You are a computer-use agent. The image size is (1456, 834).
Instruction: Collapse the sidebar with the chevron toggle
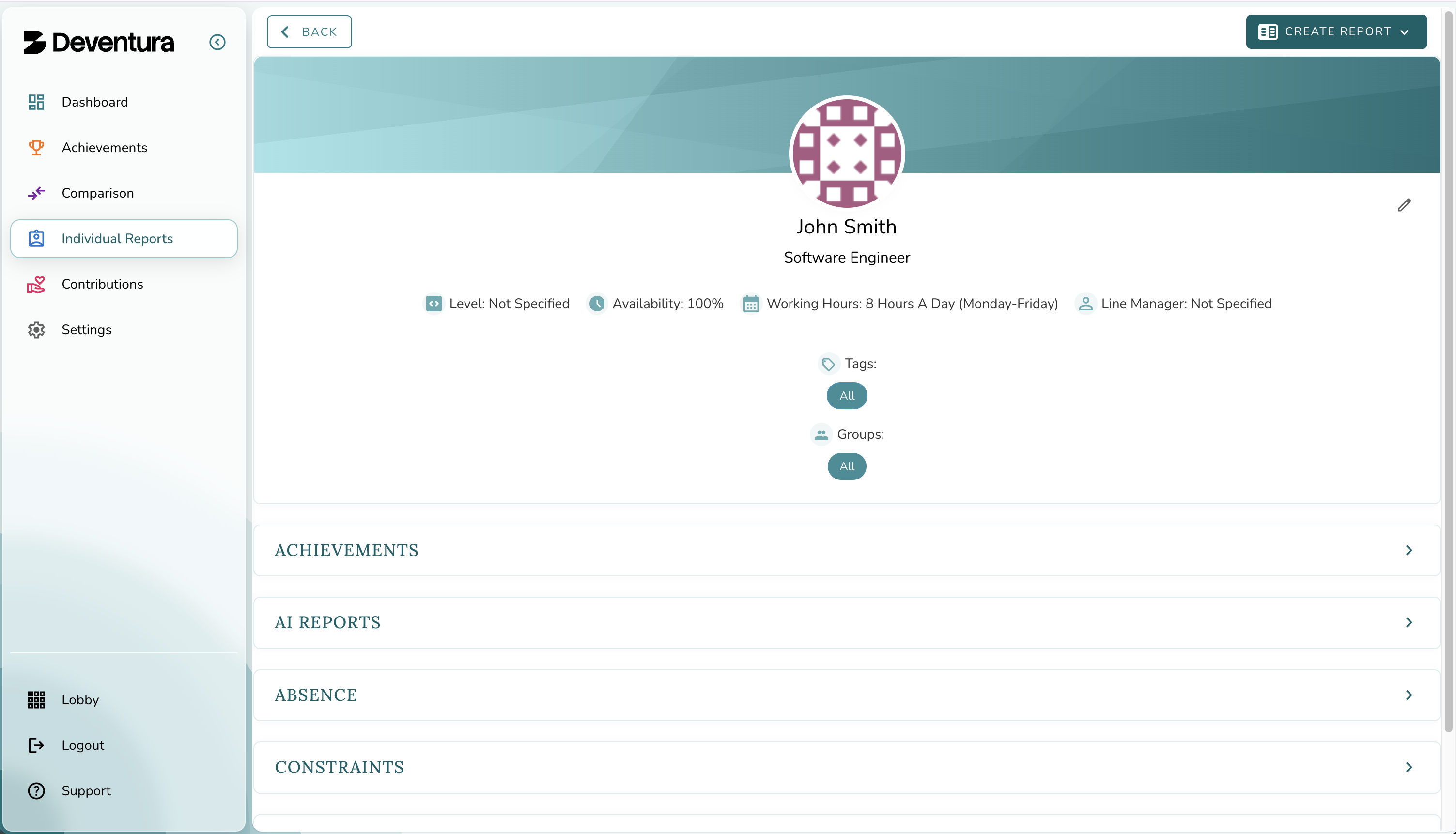(x=217, y=42)
